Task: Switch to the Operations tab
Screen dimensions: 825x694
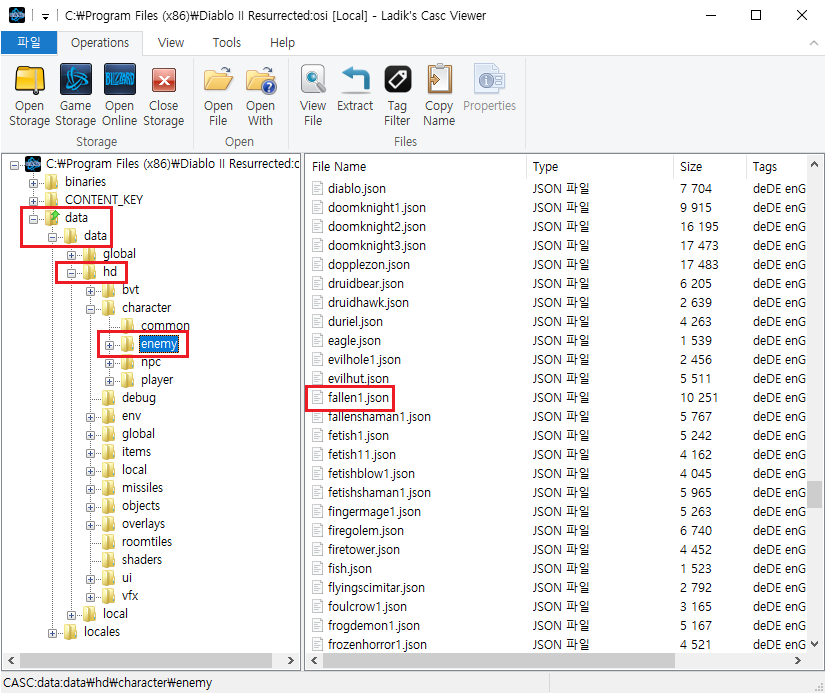Action: [100, 43]
